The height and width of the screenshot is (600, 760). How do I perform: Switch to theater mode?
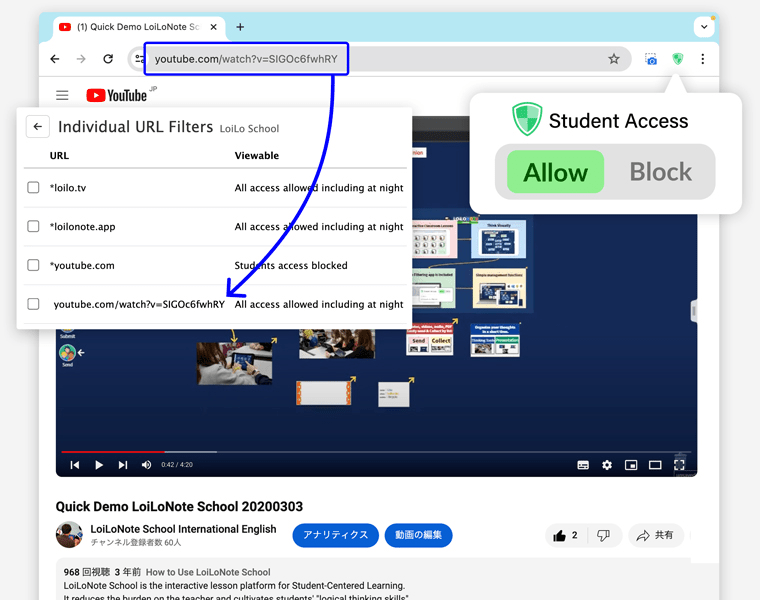(x=655, y=465)
